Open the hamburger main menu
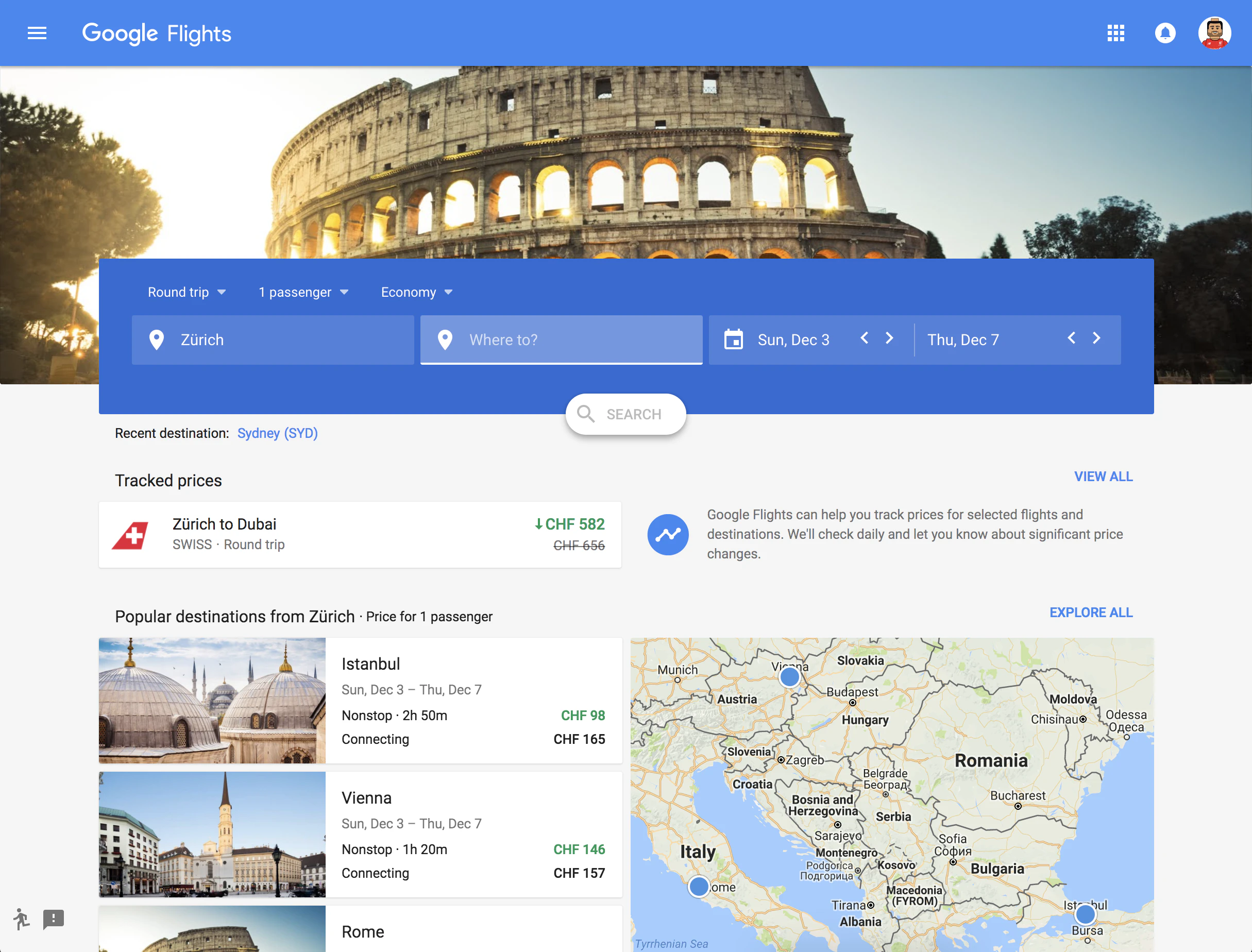Image resolution: width=1252 pixels, height=952 pixels. (x=37, y=33)
